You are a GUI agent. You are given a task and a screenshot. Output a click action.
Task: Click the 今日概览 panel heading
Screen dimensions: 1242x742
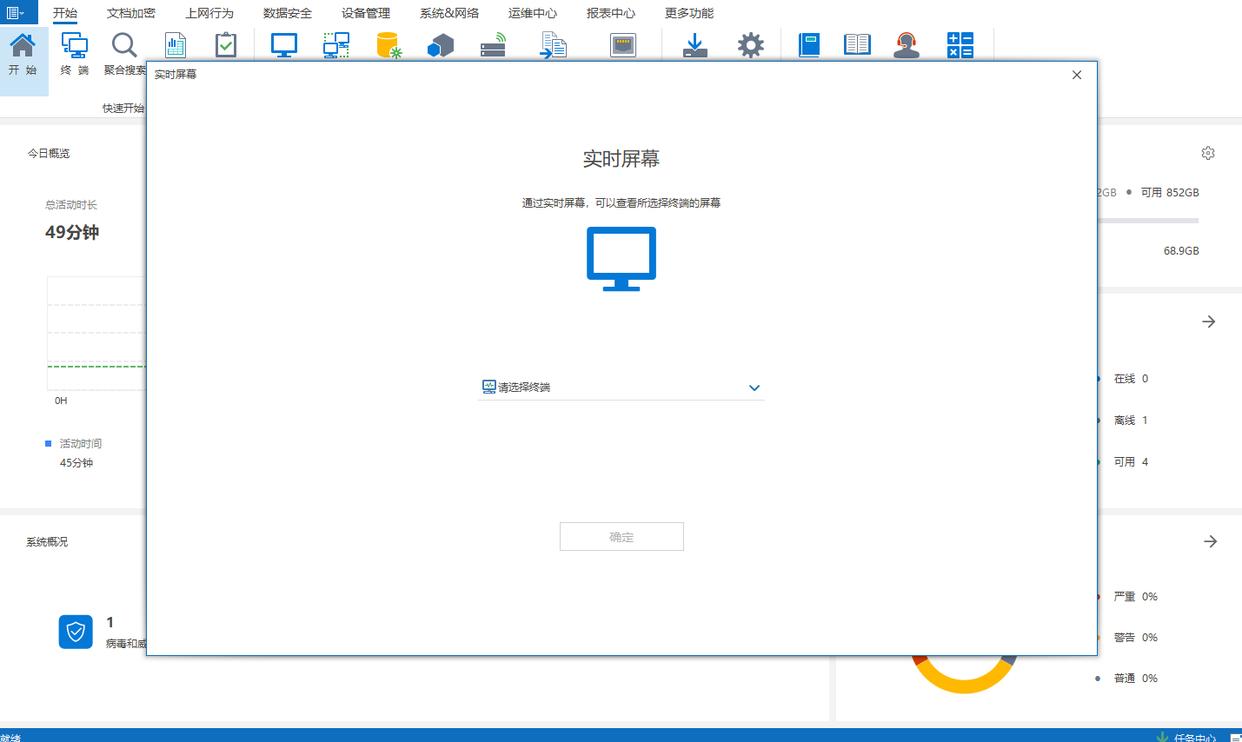coord(48,153)
